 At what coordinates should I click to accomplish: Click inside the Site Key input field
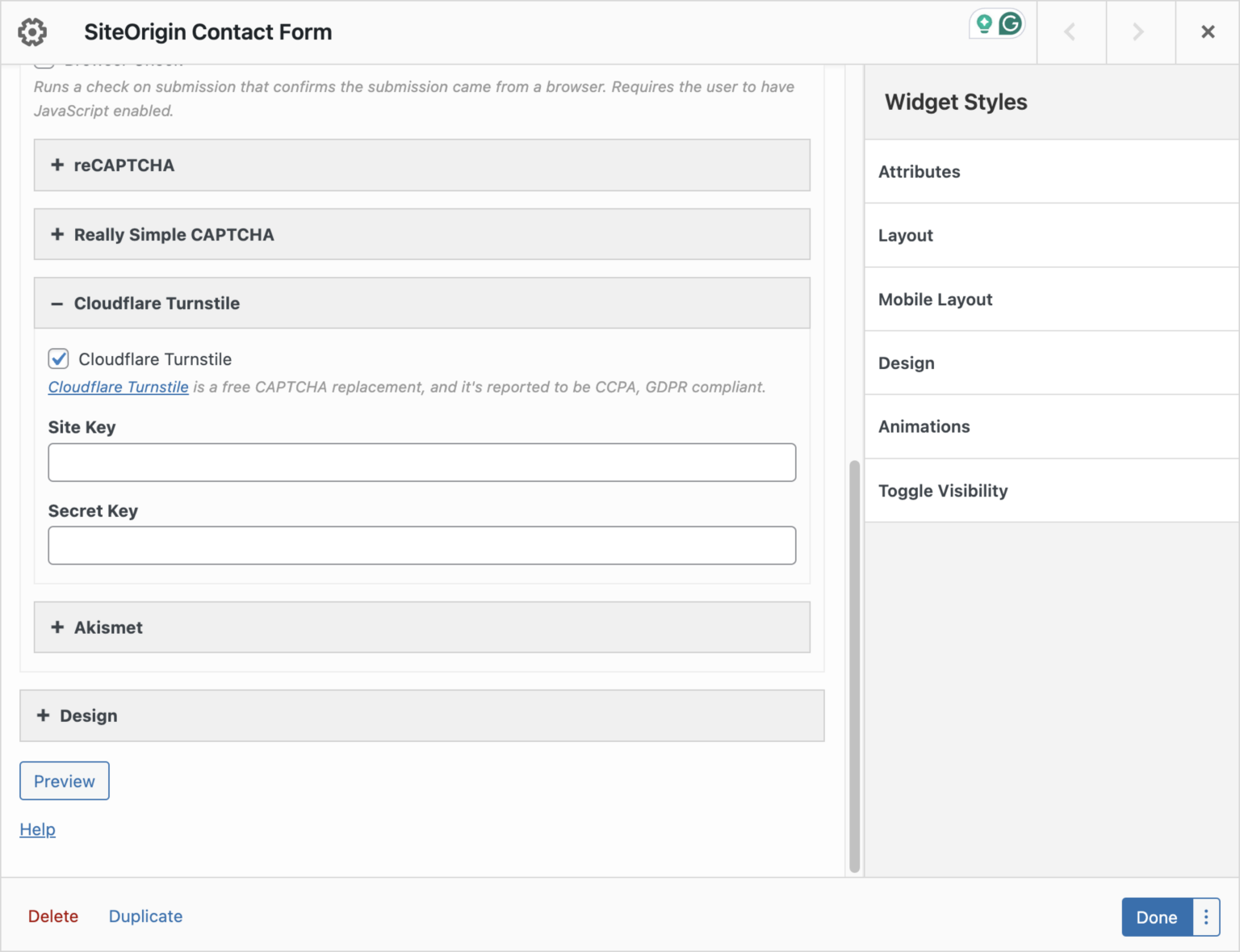(421, 462)
